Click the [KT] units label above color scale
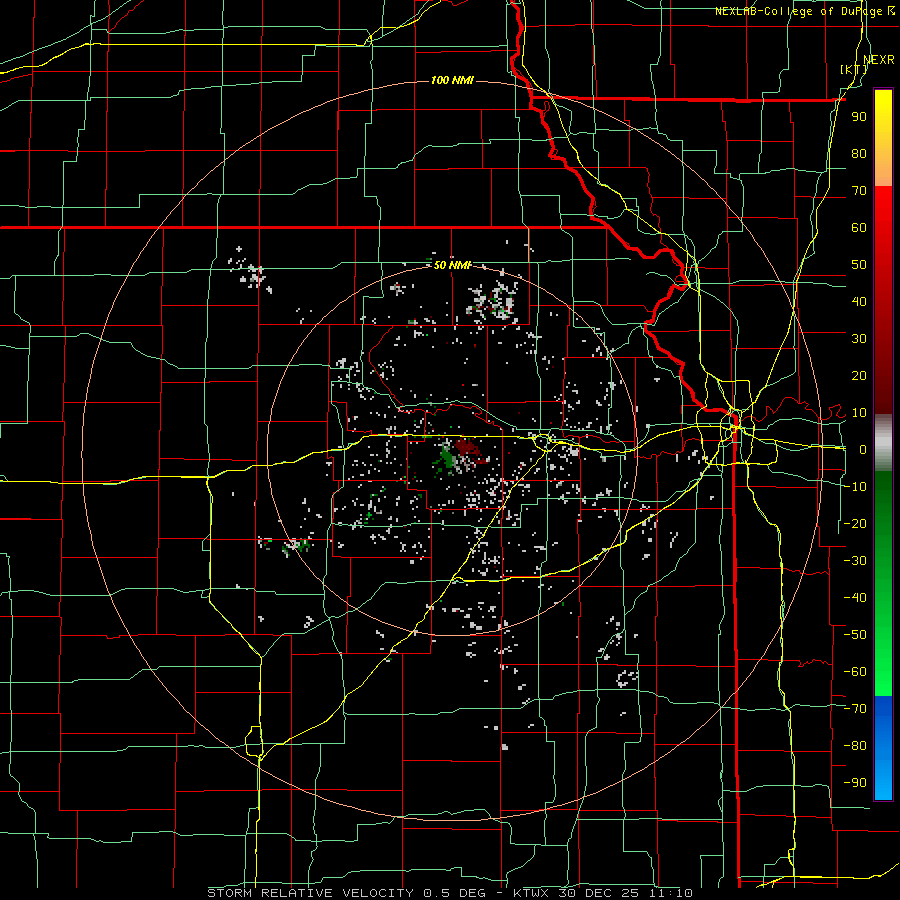The image size is (900, 900). click(x=854, y=69)
